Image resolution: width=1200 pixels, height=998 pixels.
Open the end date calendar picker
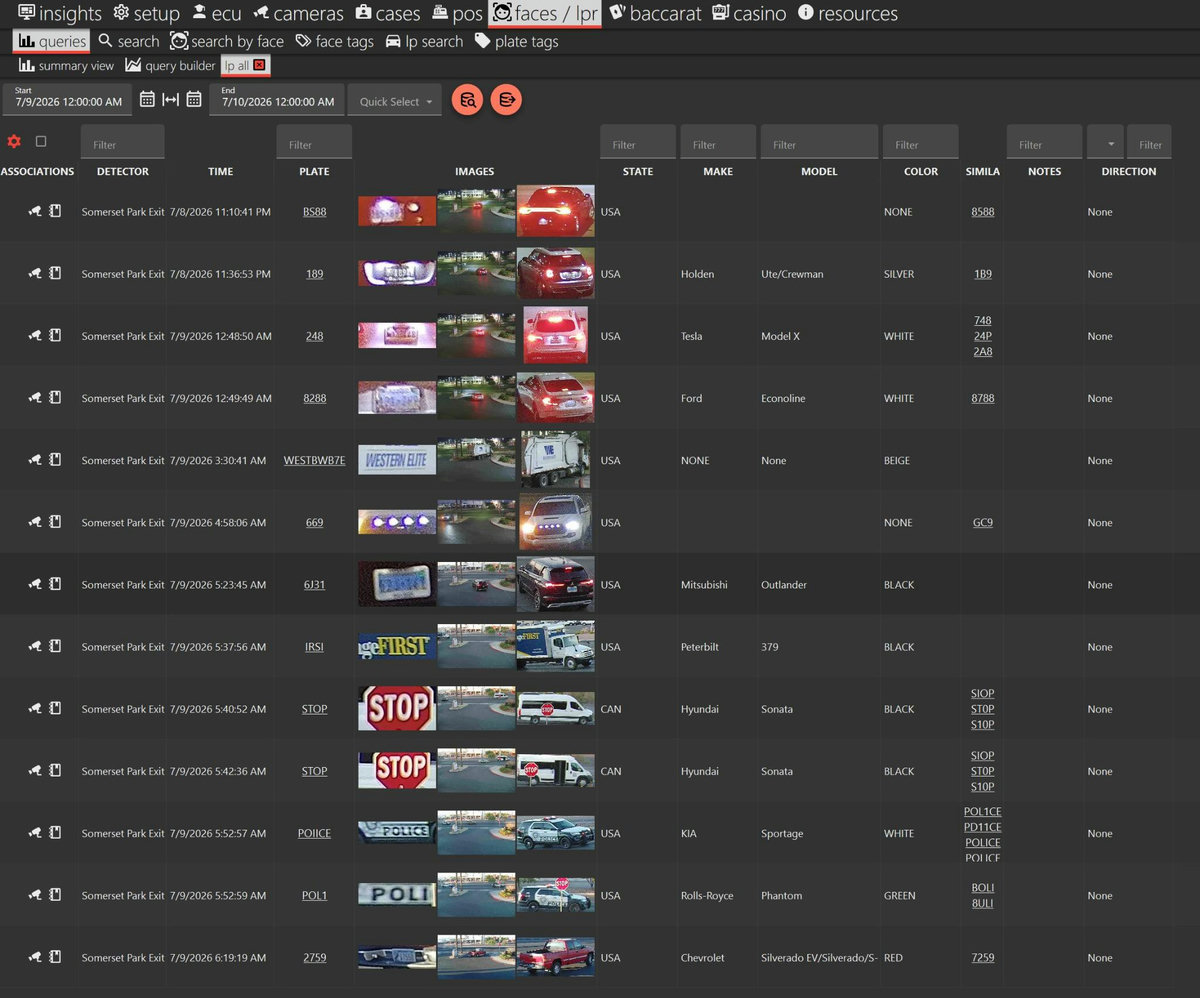[x=194, y=99]
